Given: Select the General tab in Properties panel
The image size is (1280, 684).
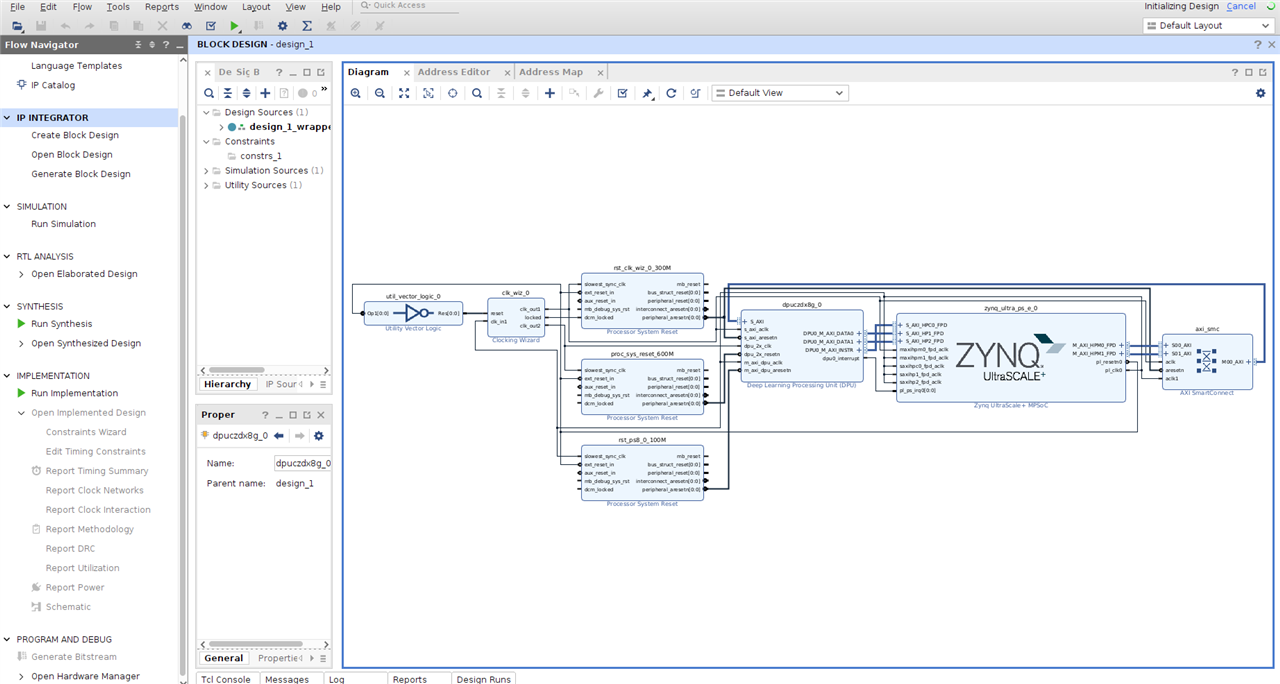Looking at the screenshot, I should click(x=223, y=658).
